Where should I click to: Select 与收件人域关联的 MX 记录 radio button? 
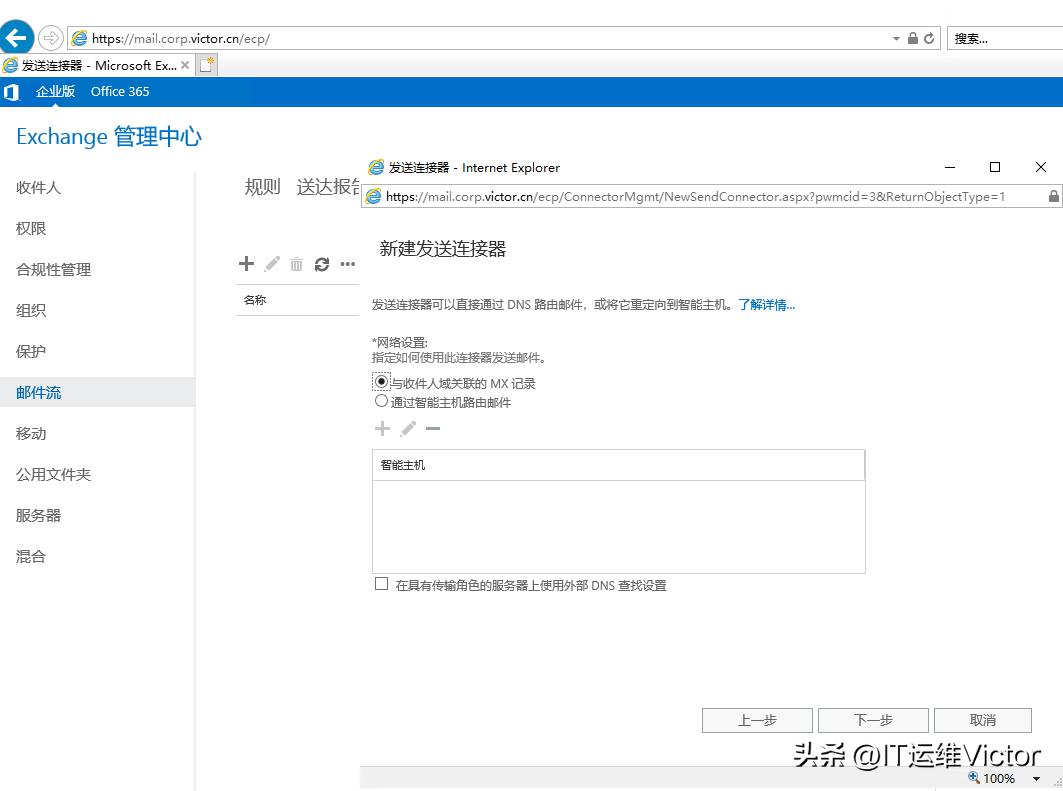click(x=381, y=382)
